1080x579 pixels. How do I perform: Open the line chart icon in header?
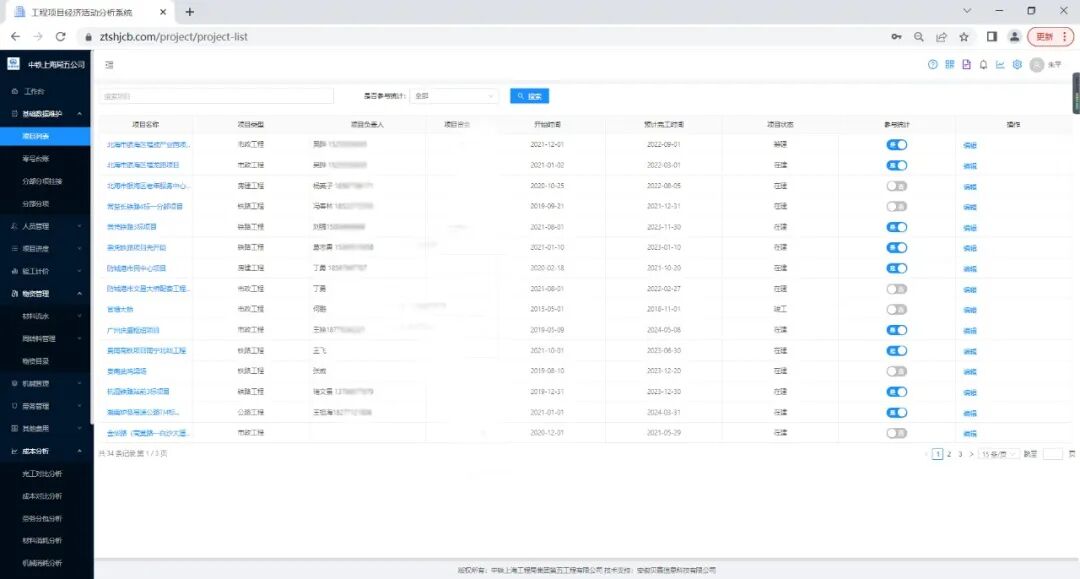pos(1000,64)
